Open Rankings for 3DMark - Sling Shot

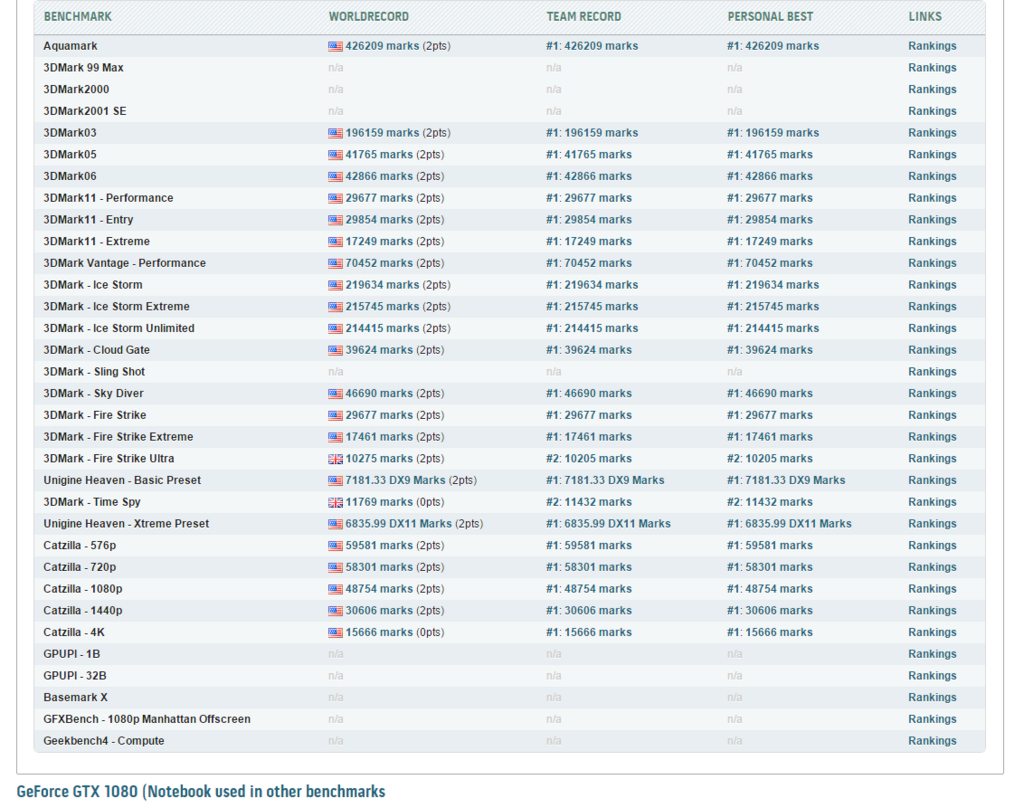[x=932, y=372]
